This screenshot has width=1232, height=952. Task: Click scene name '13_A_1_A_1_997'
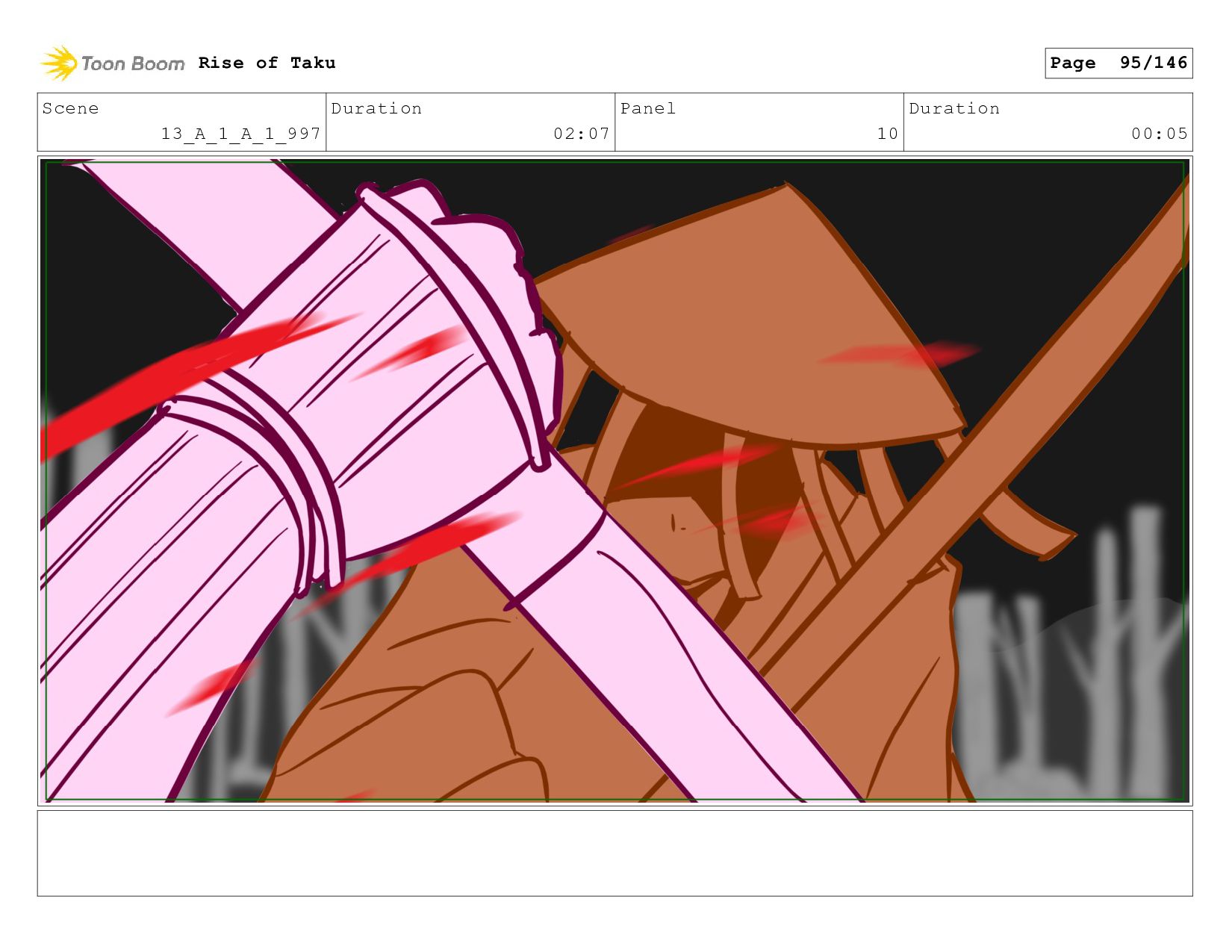(x=241, y=134)
